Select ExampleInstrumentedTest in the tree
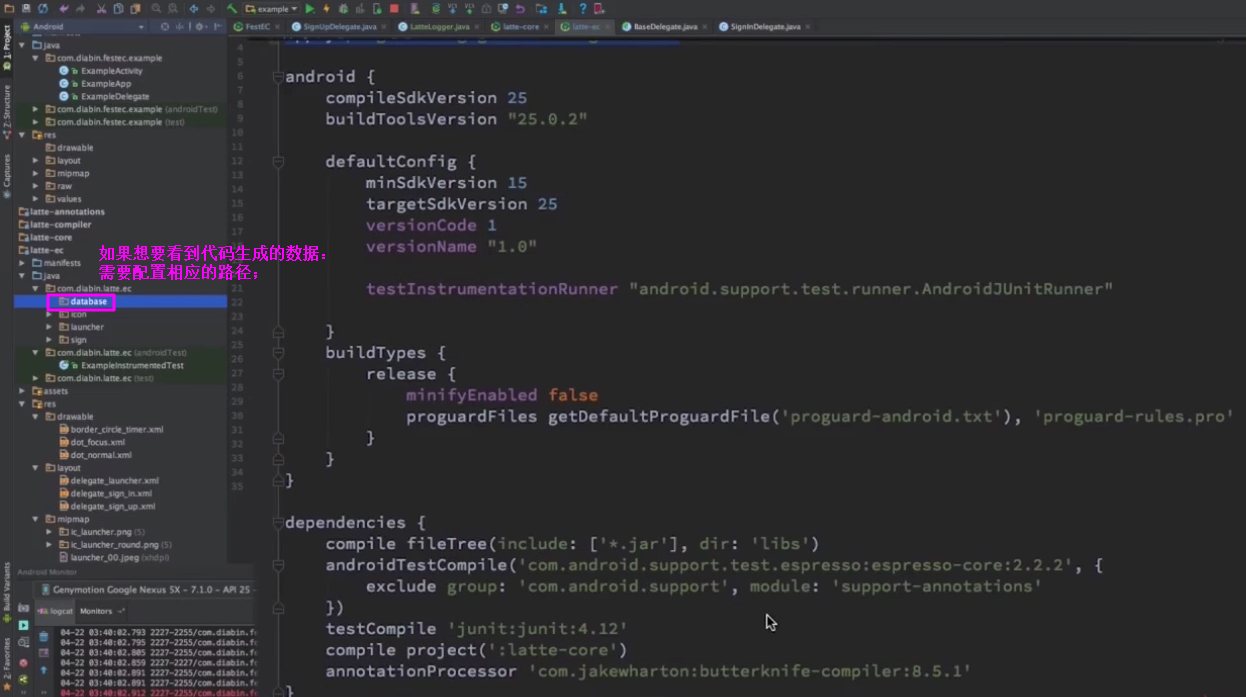1246x697 pixels. tap(122, 365)
